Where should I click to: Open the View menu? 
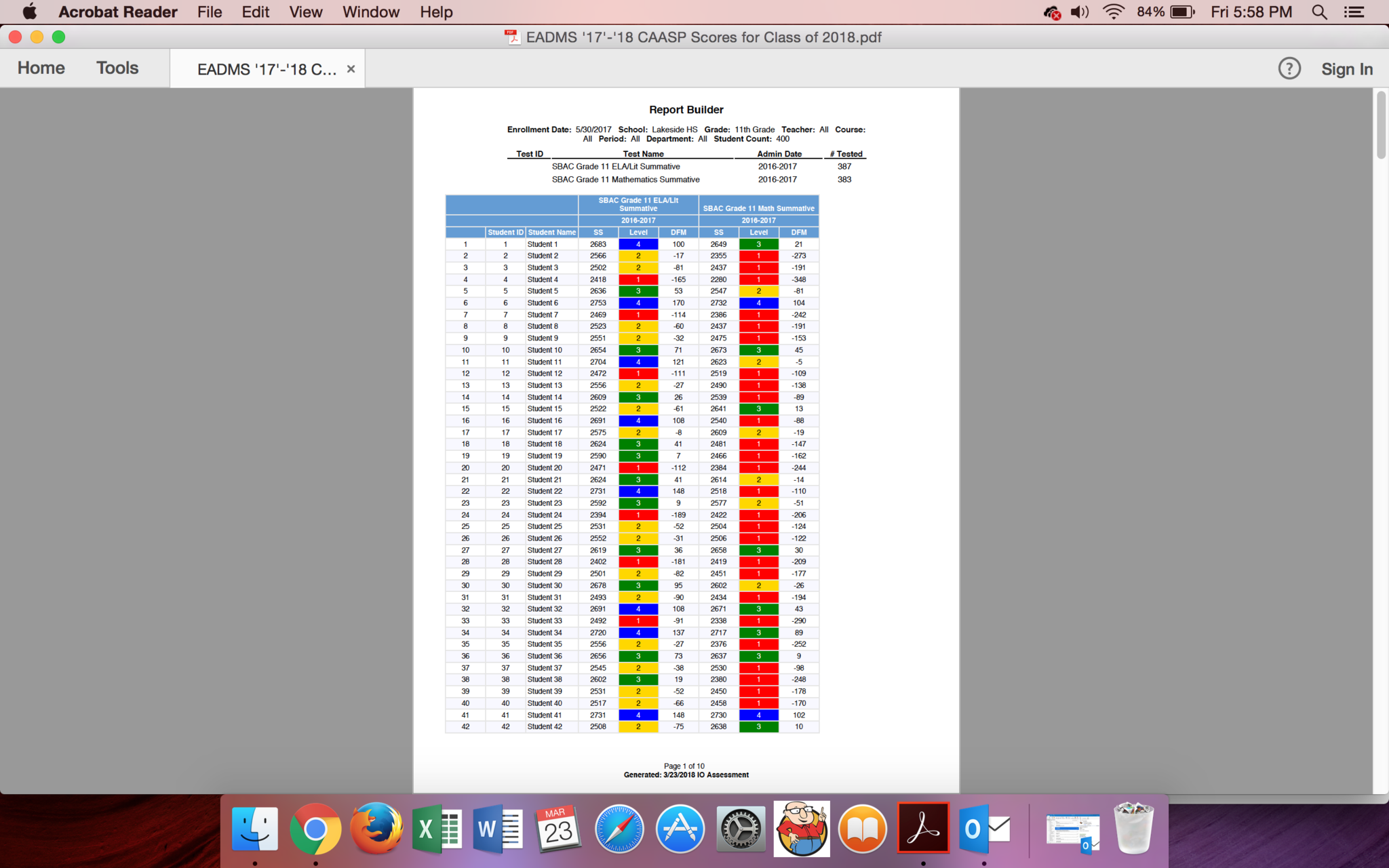pyautogui.click(x=305, y=12)
